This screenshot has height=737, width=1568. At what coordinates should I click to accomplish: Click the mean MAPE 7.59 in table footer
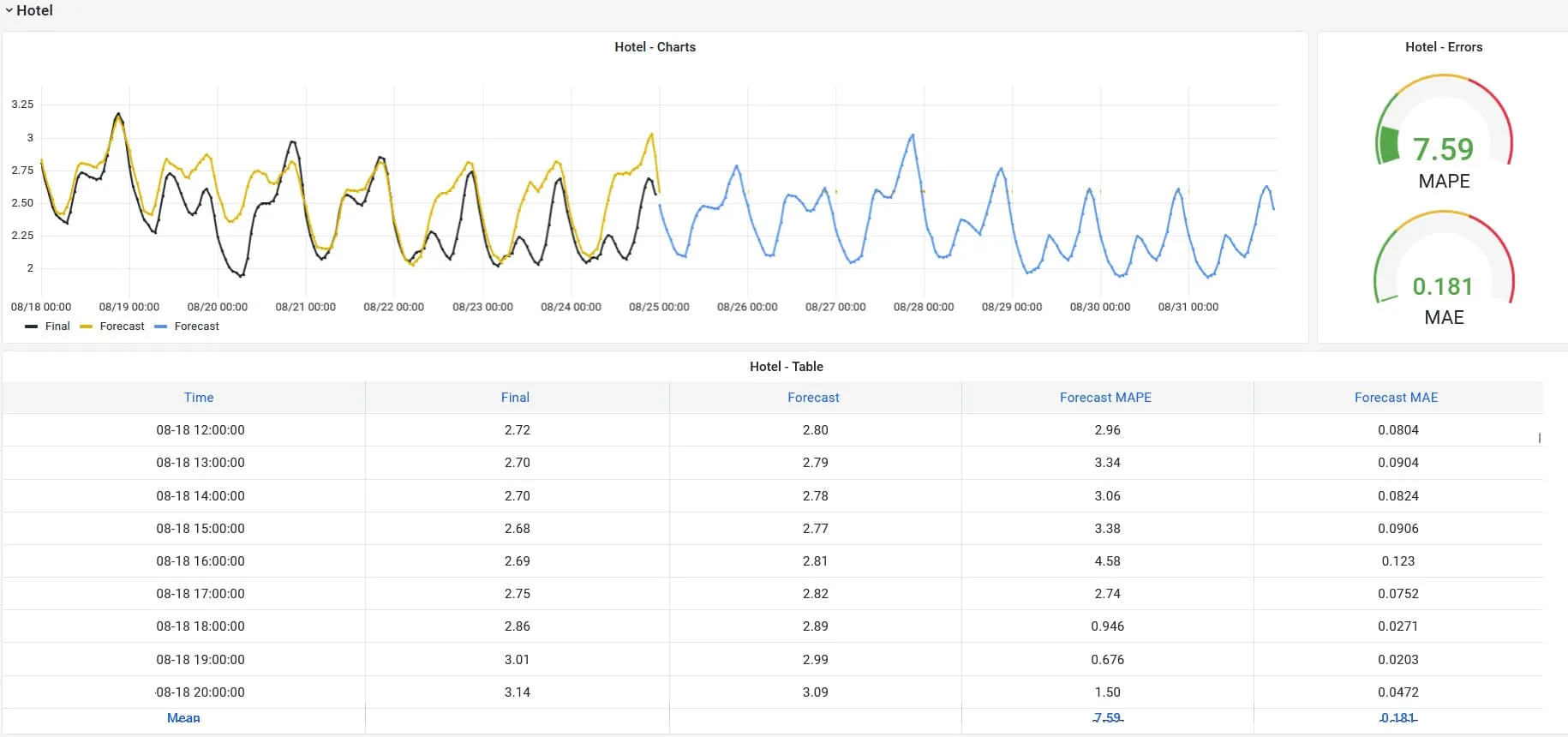pos(1108,718)
